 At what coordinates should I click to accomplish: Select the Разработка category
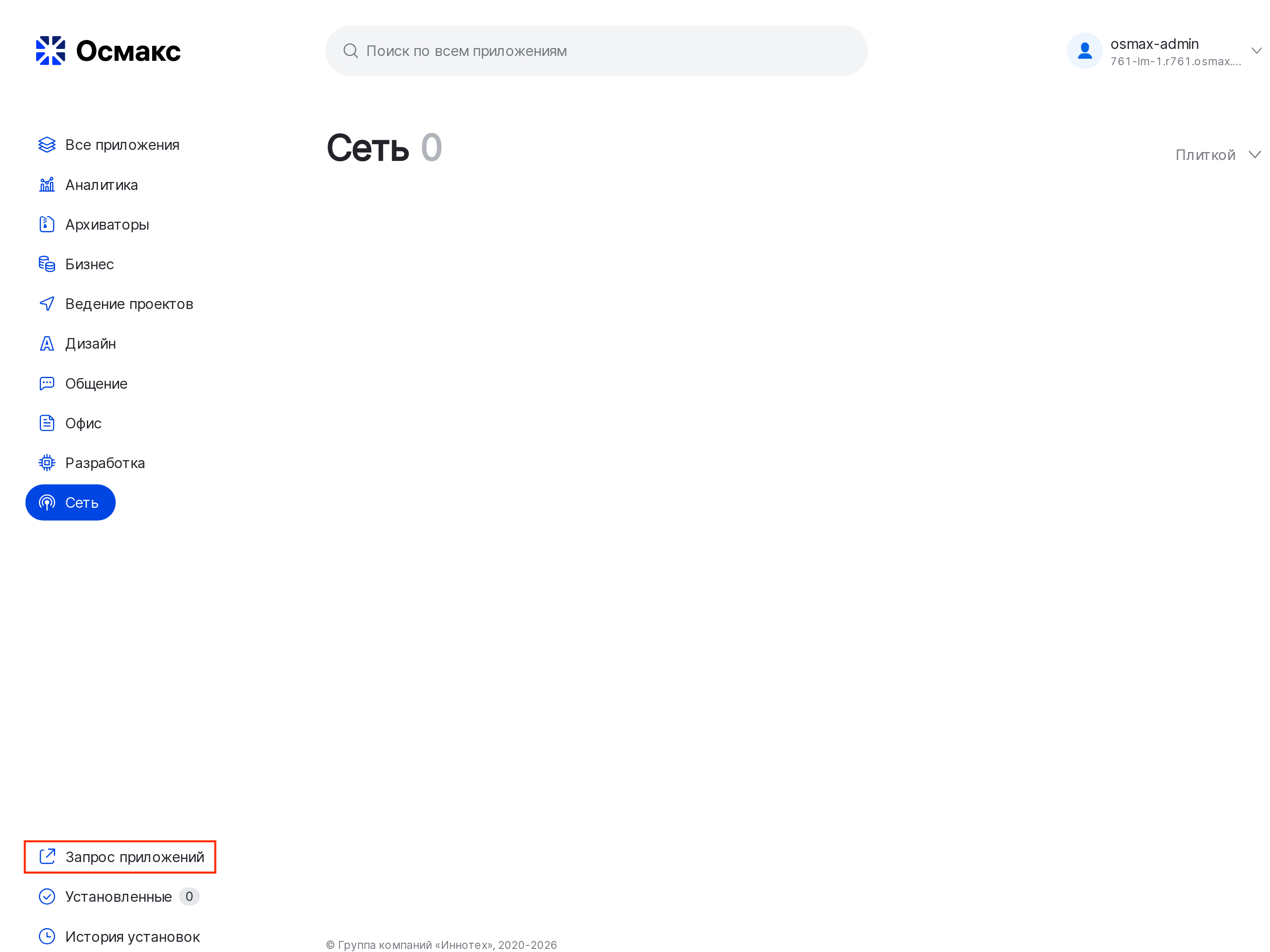tap(92, 462)
